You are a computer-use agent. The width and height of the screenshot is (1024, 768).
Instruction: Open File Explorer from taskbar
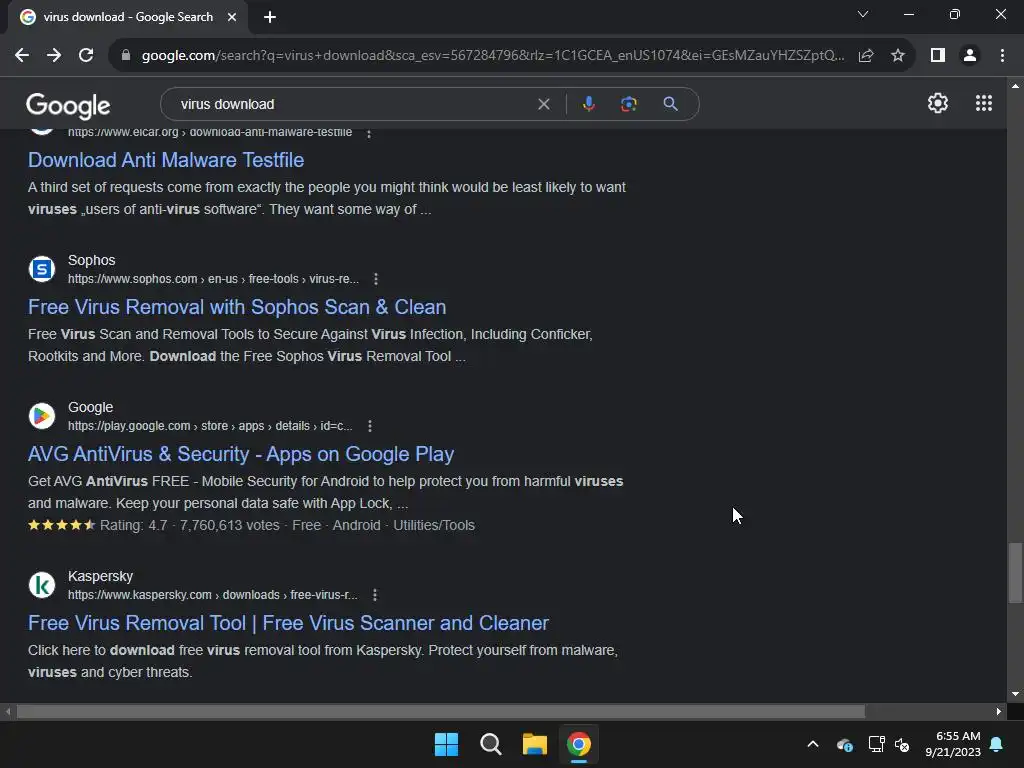point(535,744)
